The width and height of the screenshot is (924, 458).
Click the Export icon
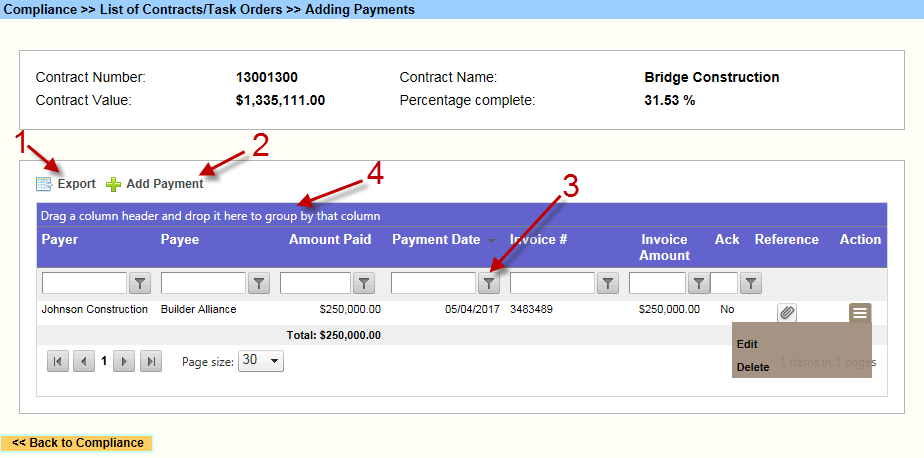pyautogui.click(x=43, y=184)
